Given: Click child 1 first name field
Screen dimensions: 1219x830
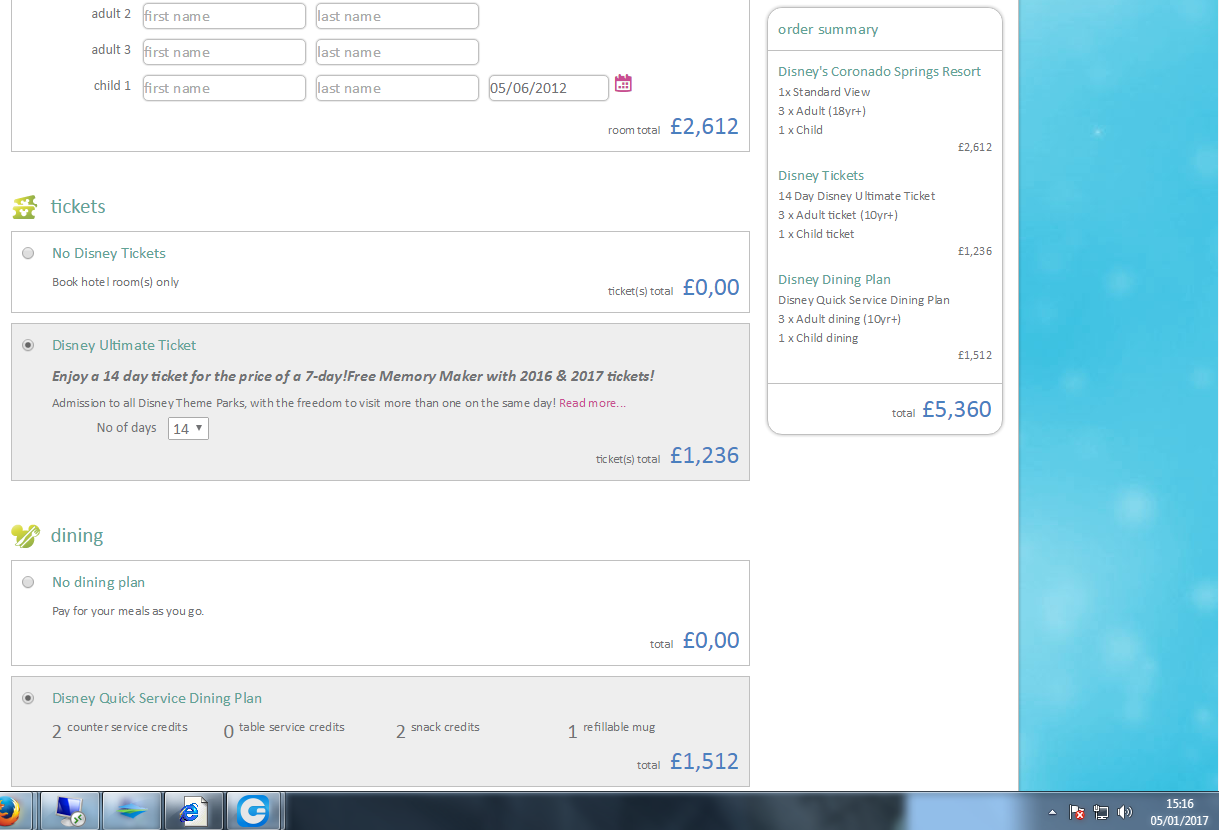Looking at the screenshot, I should (224, 88).
